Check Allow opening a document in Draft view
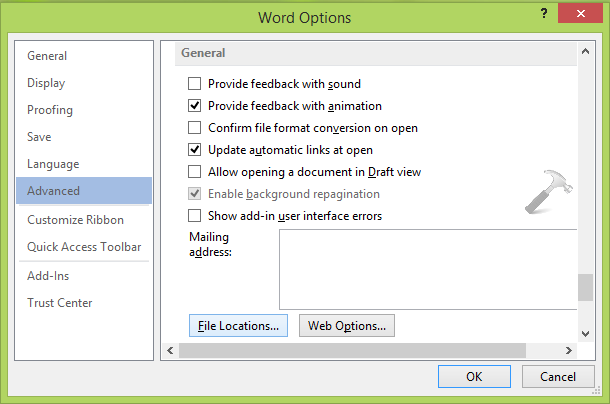The height and width of the screenshot is (404, 610). (x=195, y=172)
